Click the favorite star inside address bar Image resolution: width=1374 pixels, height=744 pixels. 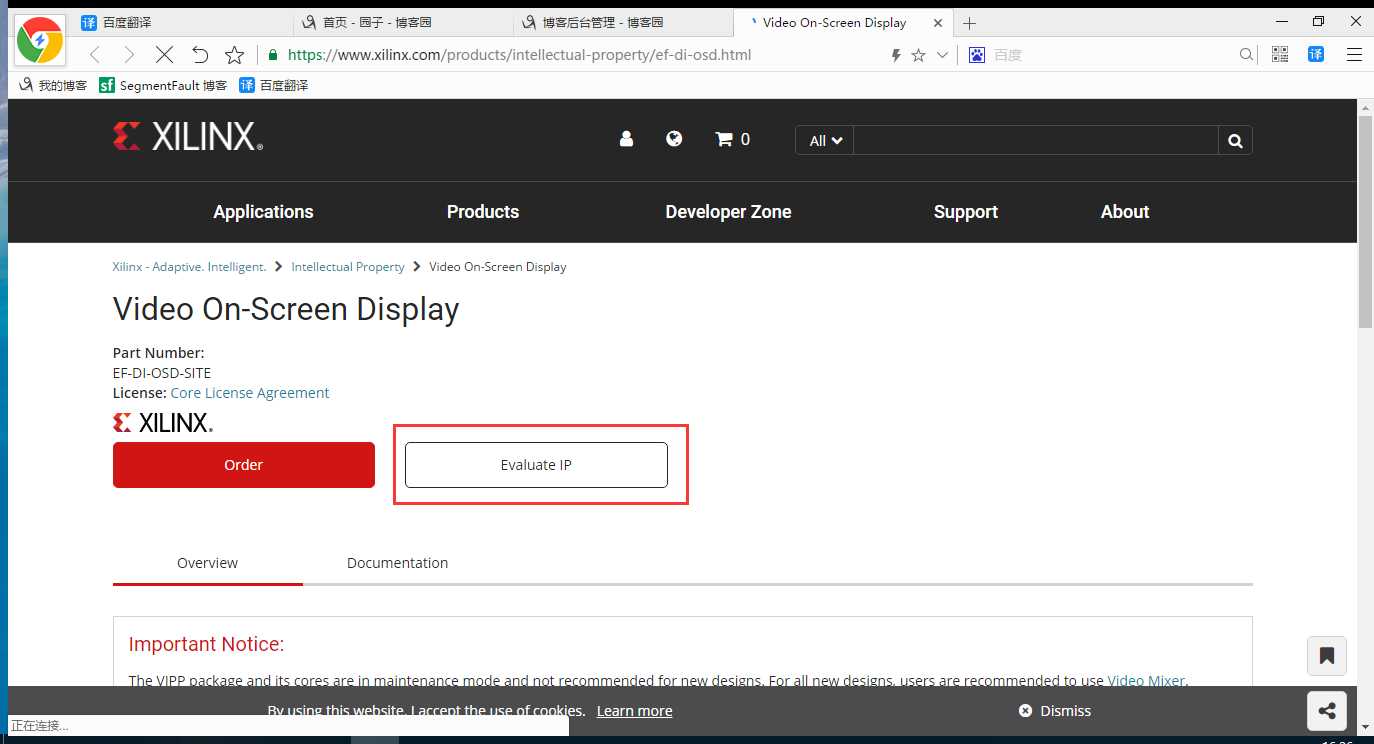918,55
